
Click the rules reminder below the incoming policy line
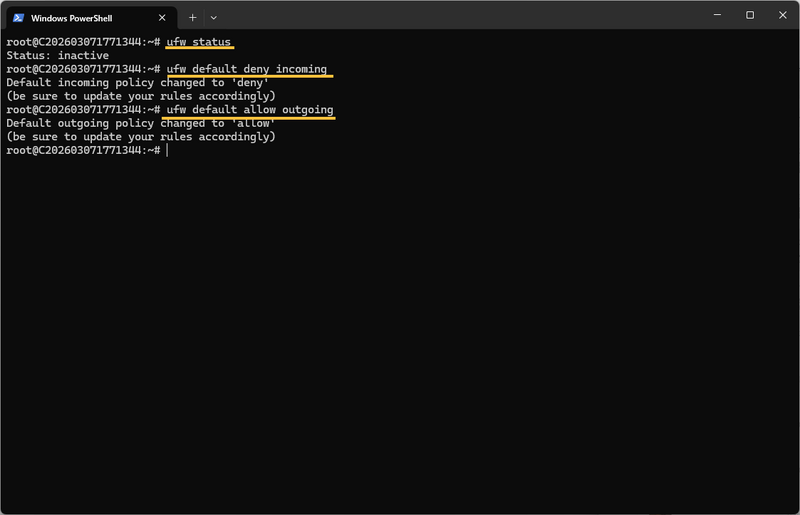point(140,96)
